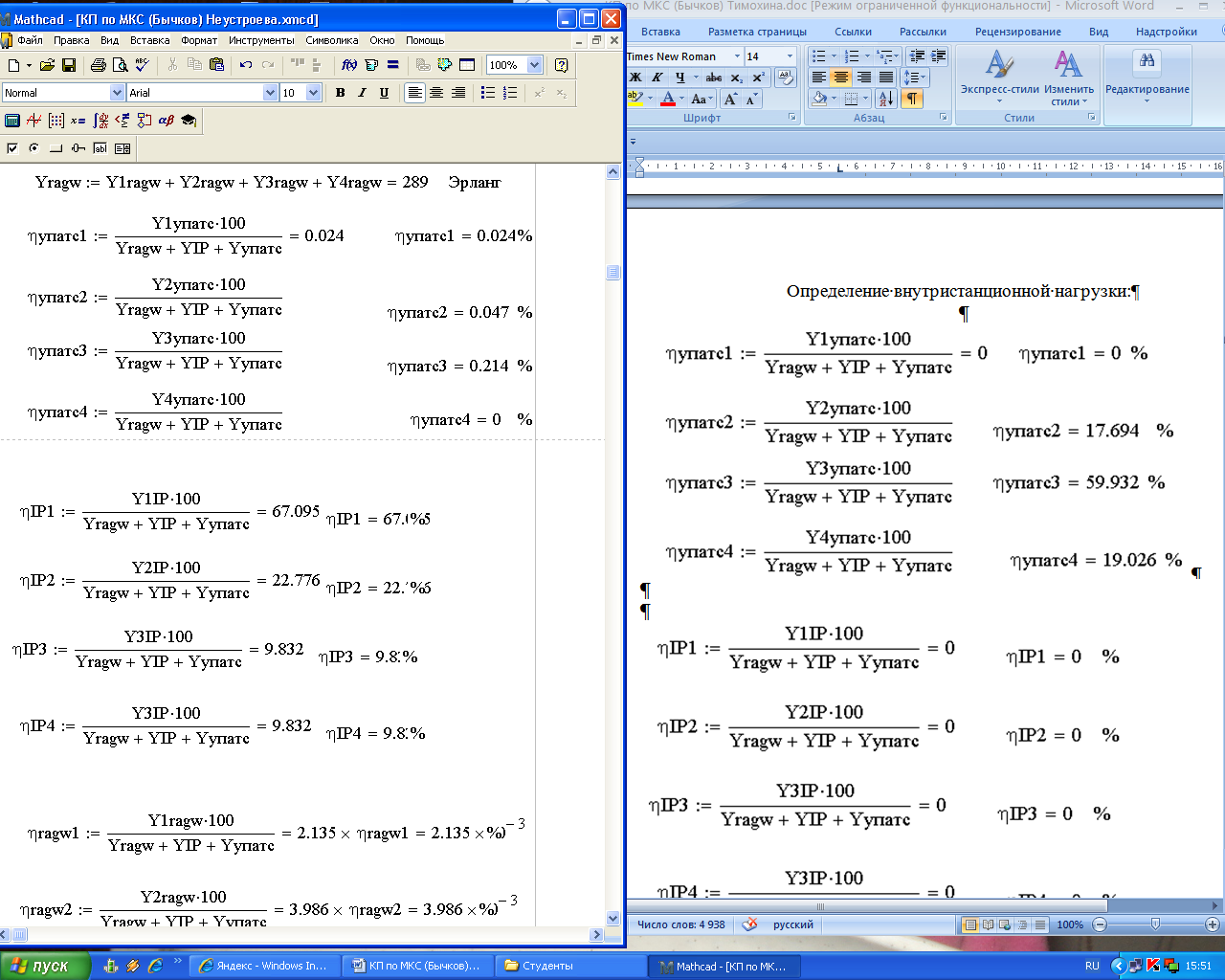This screenshot has width=1225, height=980.
Task: Paste clipboard contents in Mathcad
Action: coord(216,65)
